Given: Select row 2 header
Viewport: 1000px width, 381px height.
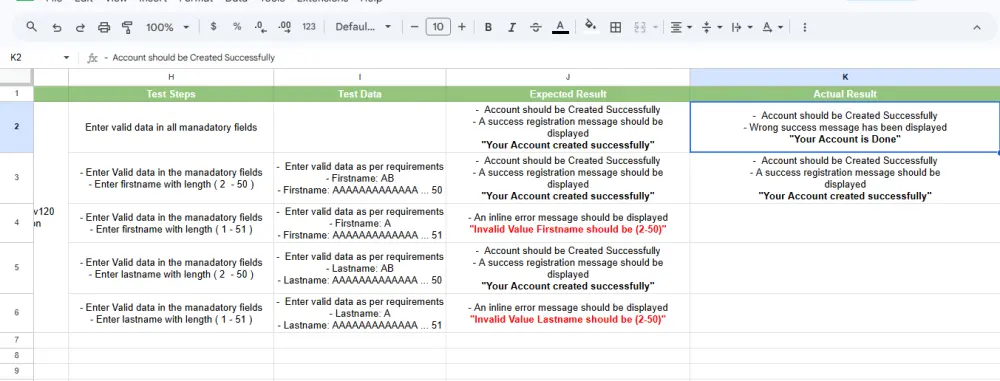Looking at the screenshot, I should (x=17, y=127).
